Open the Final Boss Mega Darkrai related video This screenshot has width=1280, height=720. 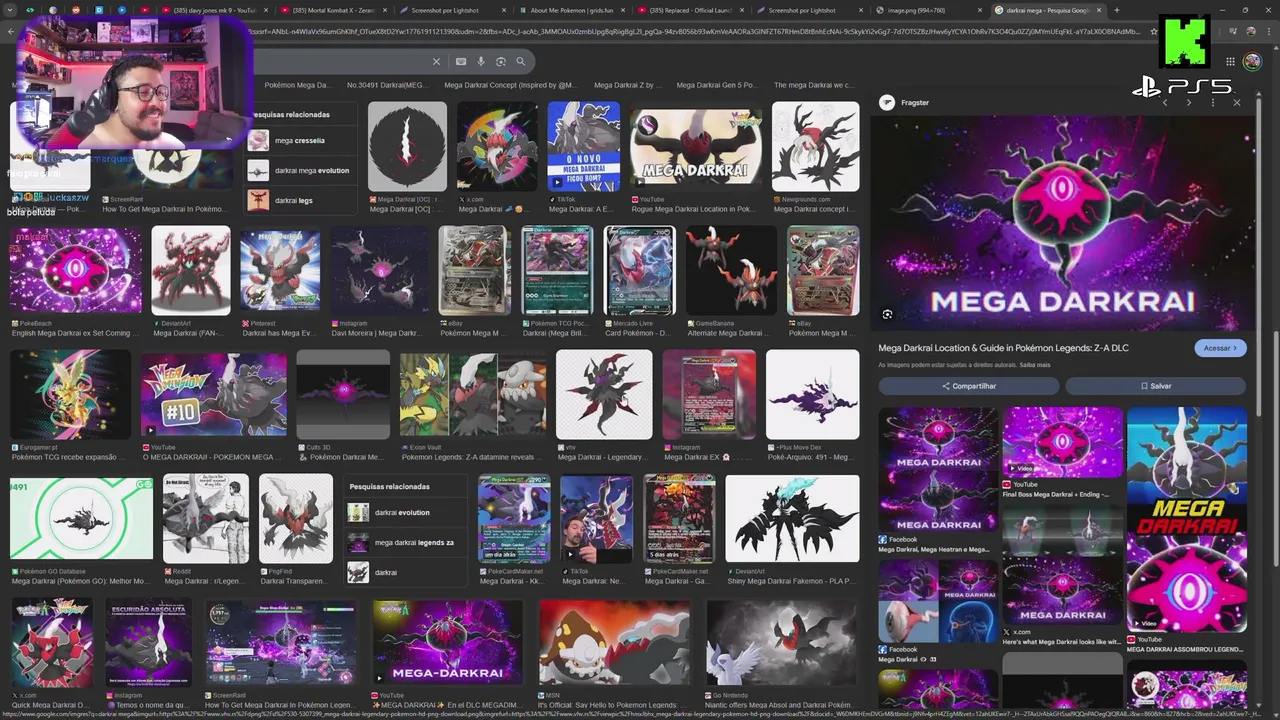click(x=1063, y=442)
